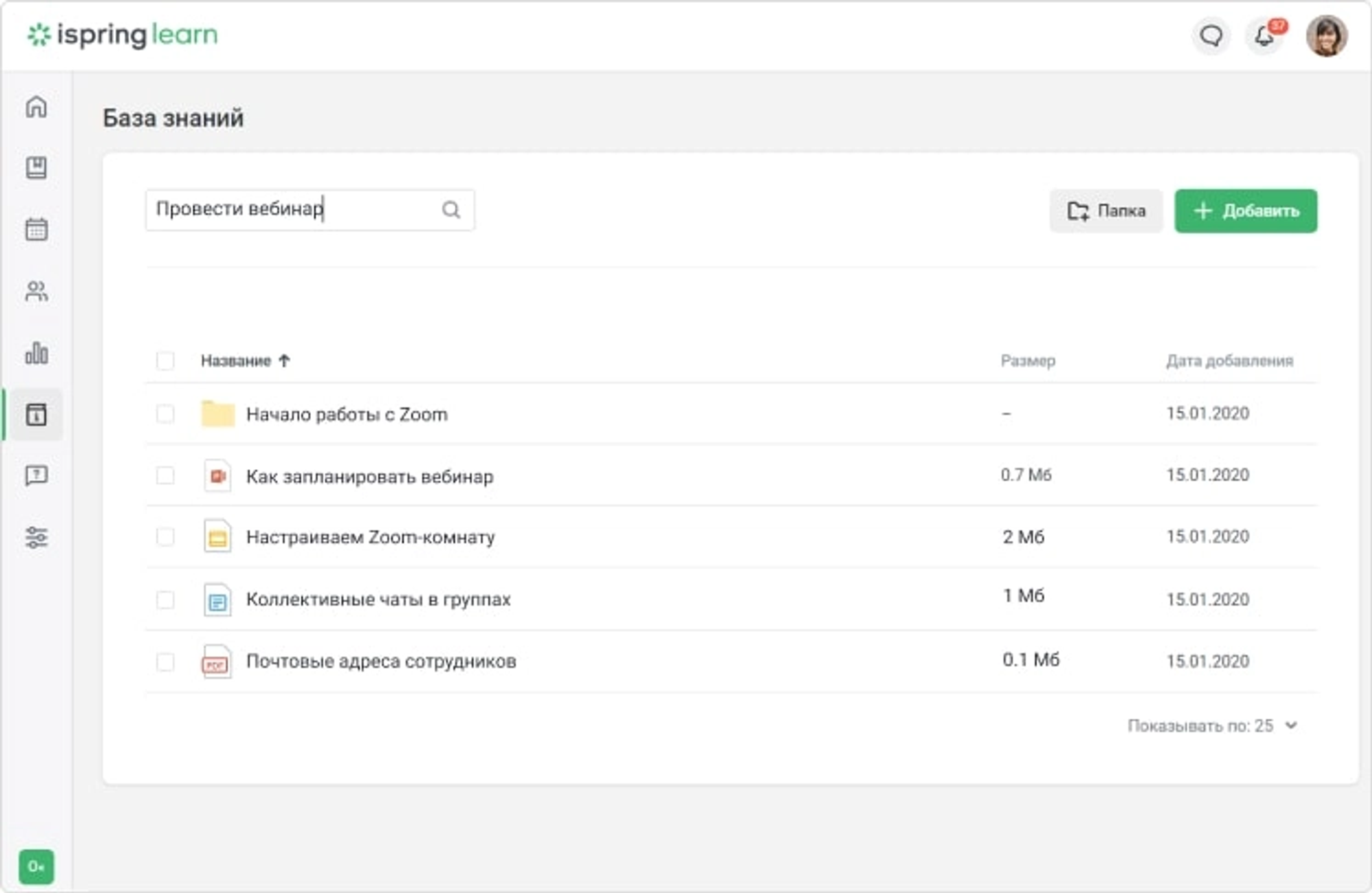The image size is (1372, 893).
Task: Open the chat messages bubble icon
Action: click(1211, 36)
